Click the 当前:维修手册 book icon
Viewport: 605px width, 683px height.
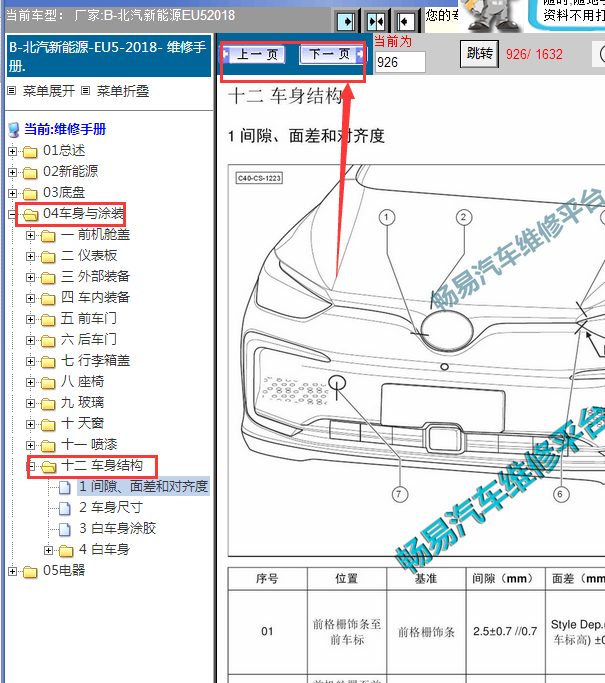(14, 129)
